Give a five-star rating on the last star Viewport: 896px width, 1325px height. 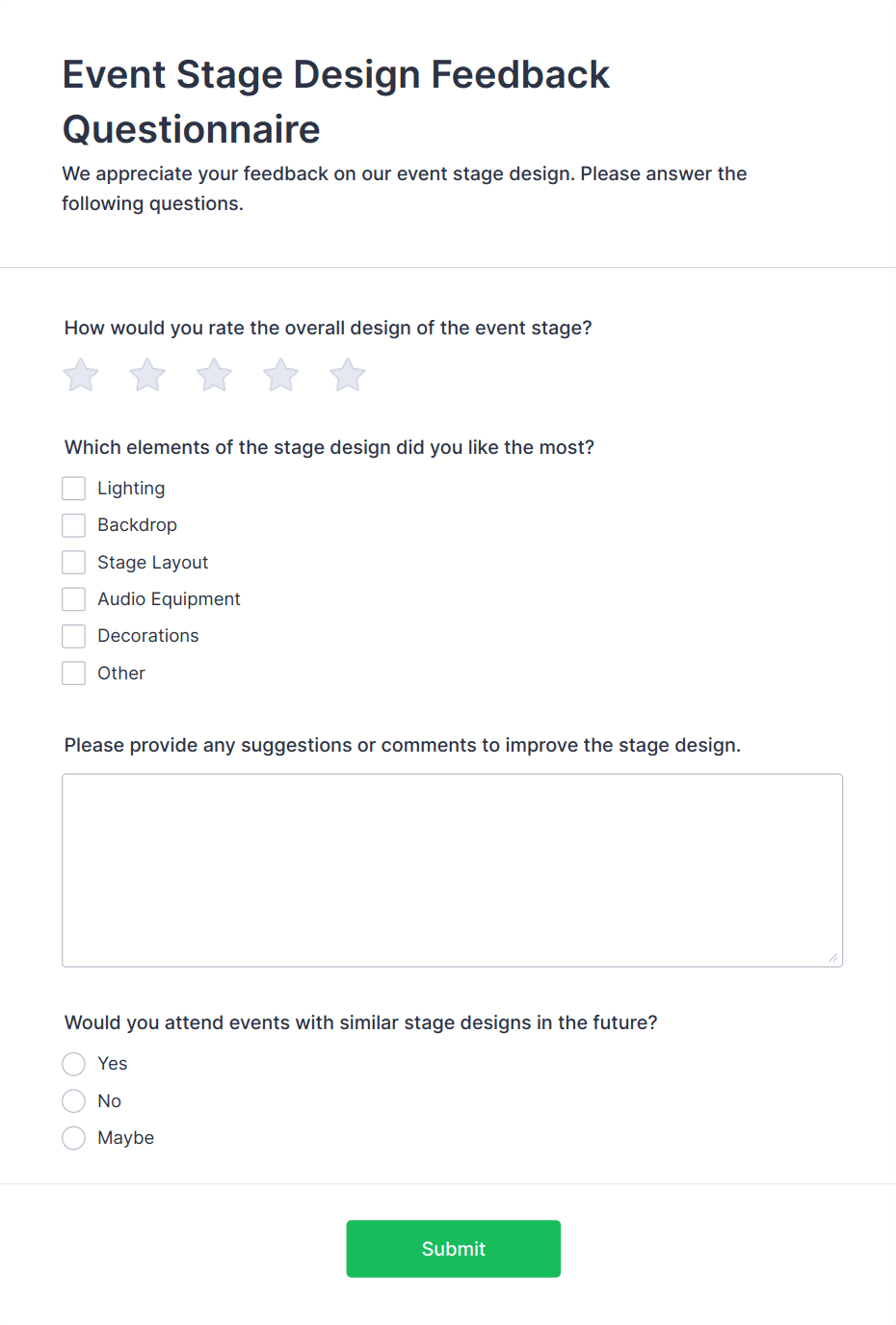[x=347, y=375]
